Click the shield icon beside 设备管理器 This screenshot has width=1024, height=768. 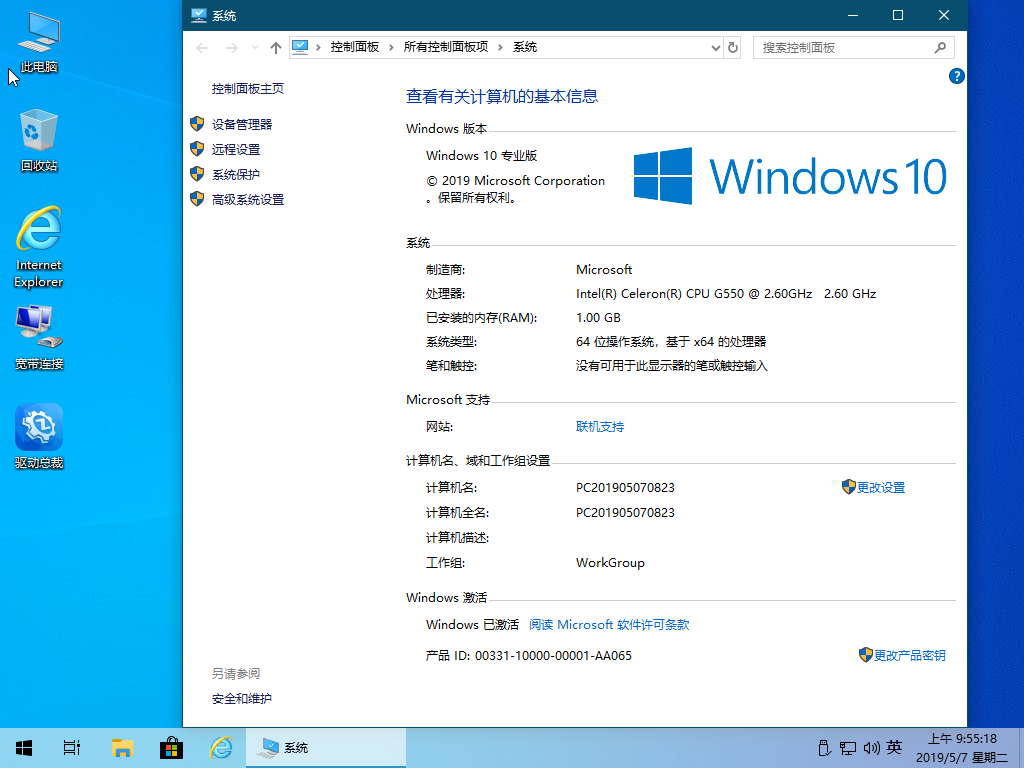click(197, 123)
